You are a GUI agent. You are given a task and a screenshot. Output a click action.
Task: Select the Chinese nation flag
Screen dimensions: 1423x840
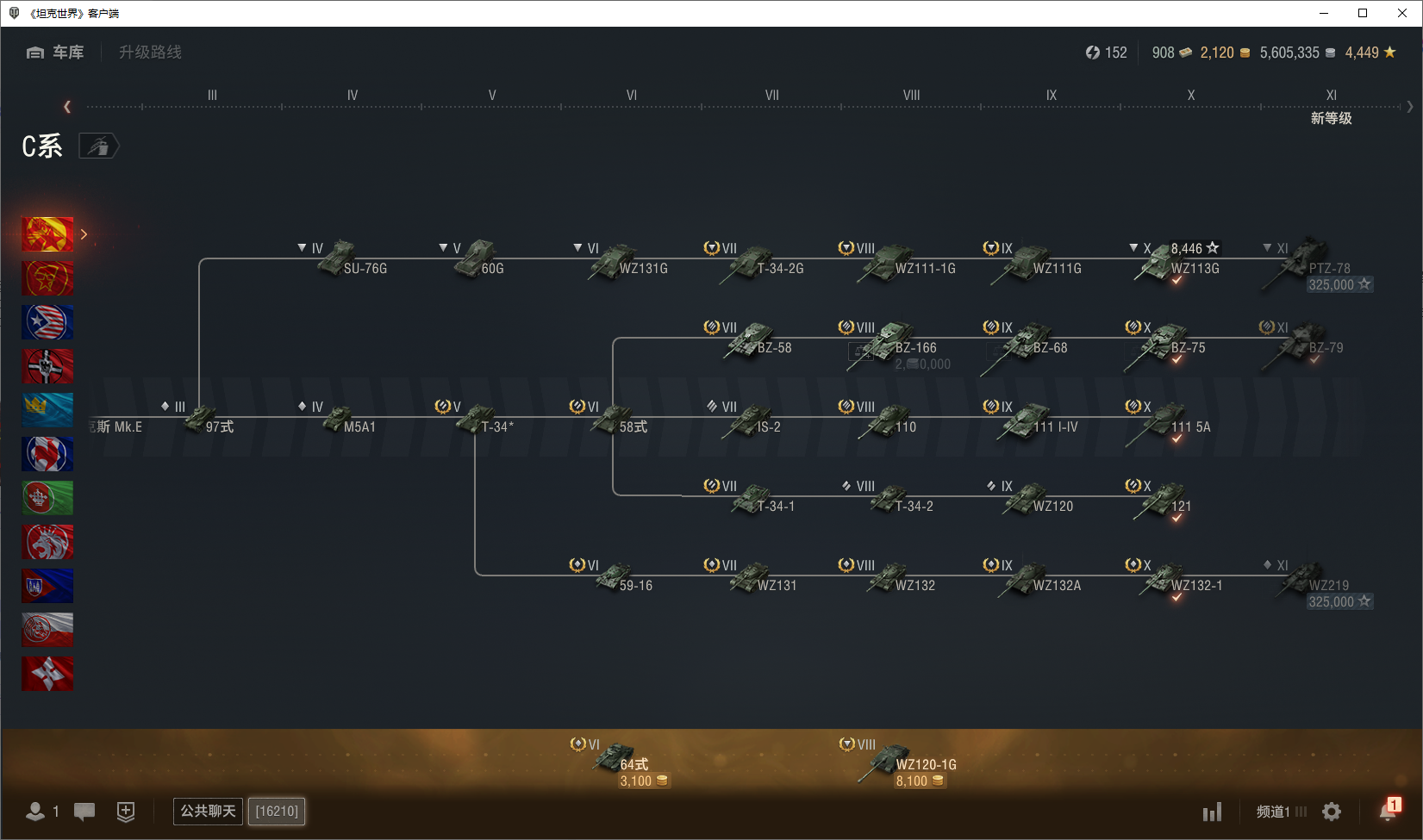[47, 234]
